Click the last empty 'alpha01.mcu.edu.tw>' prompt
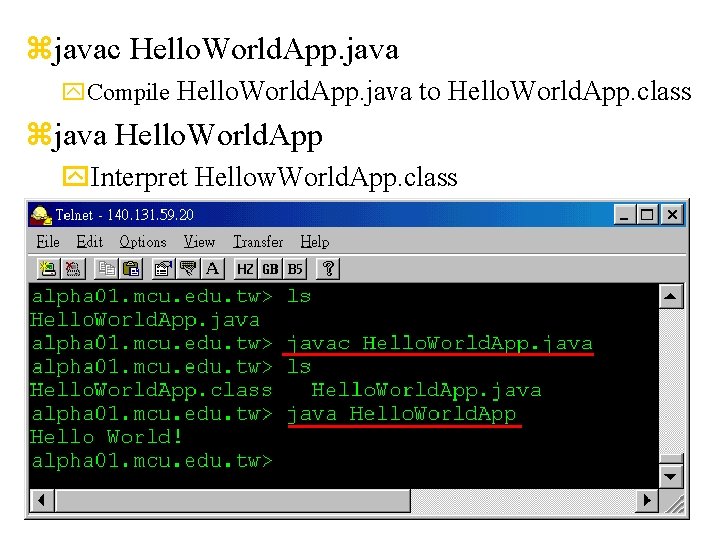The width and height of the screenshot is (720, 540). click(152, 461)
